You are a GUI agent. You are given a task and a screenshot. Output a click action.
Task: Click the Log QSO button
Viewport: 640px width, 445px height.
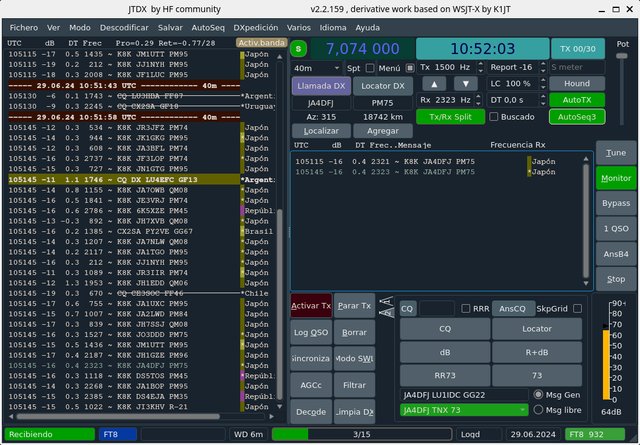(x=311, y=332)
